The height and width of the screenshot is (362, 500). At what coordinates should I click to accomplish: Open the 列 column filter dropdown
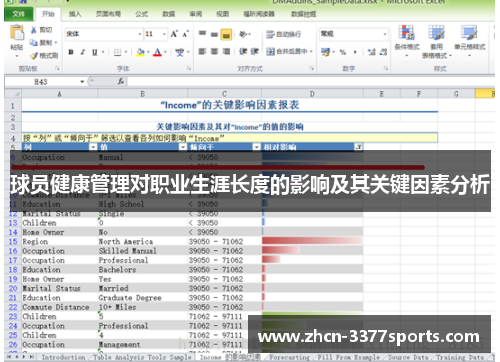pyautogui.click(x=93, y=147)
